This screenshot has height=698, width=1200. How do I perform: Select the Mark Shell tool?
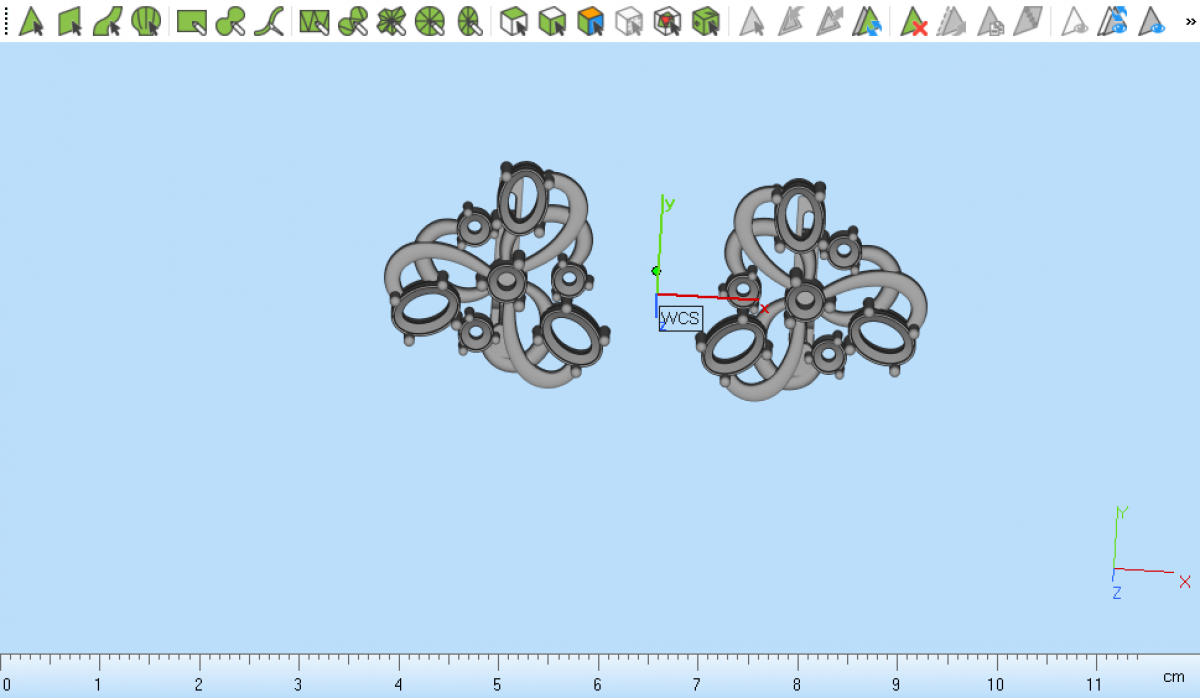point(146,20)
